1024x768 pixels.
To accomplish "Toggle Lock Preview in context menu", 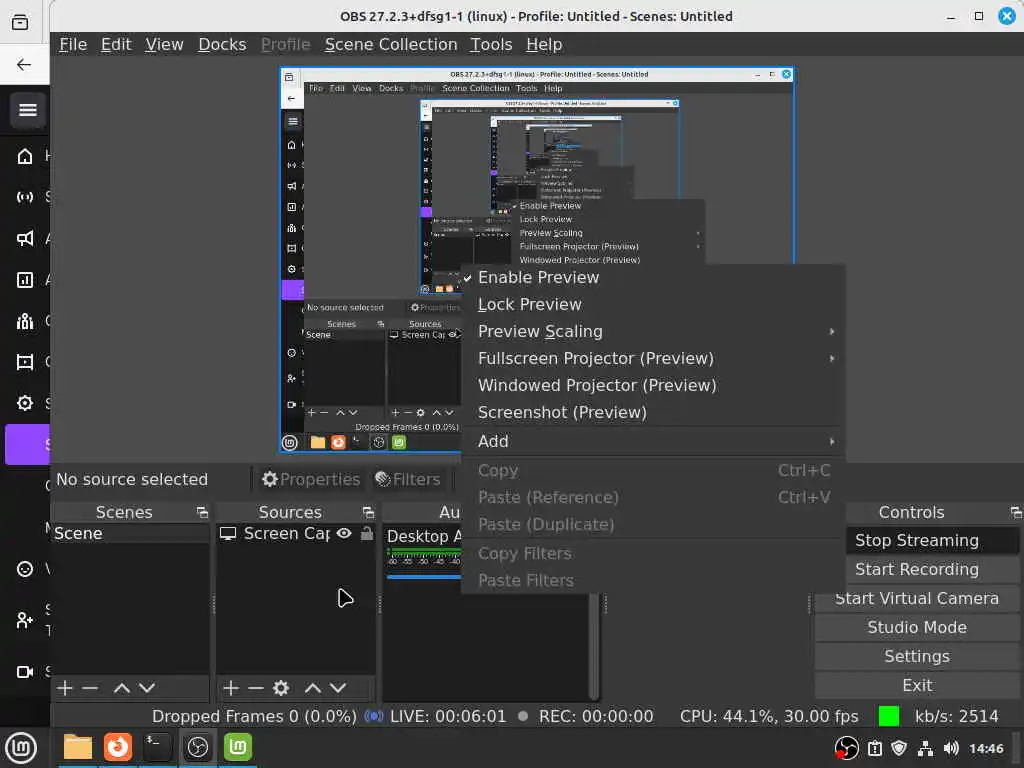I will (653, 304).
